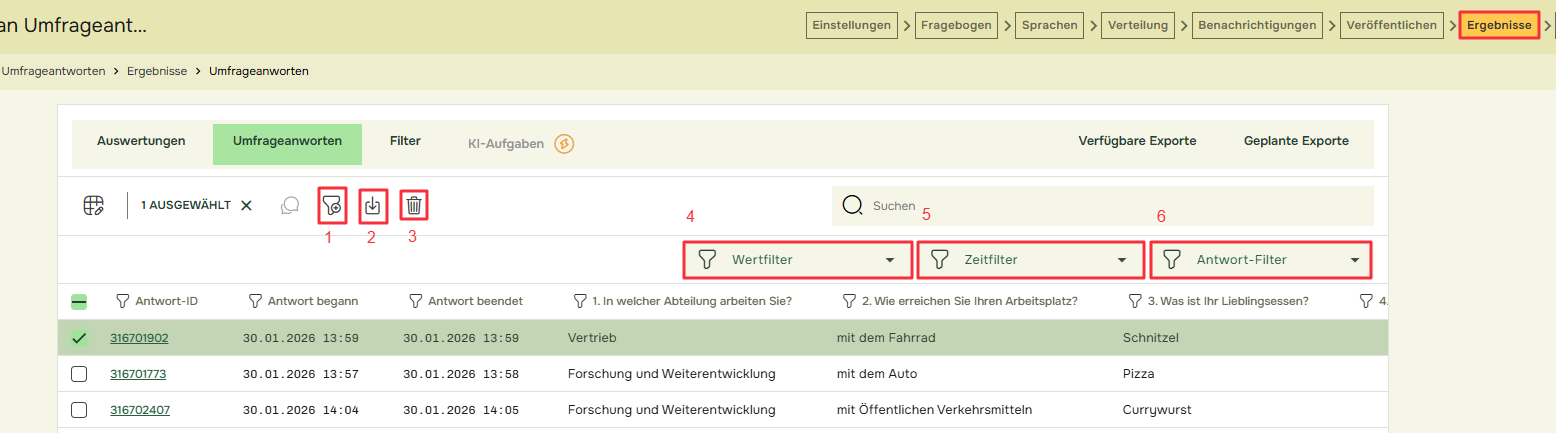Check the box for response 316701773
Screen dimensions: 1556x433
tap(79, 374)
